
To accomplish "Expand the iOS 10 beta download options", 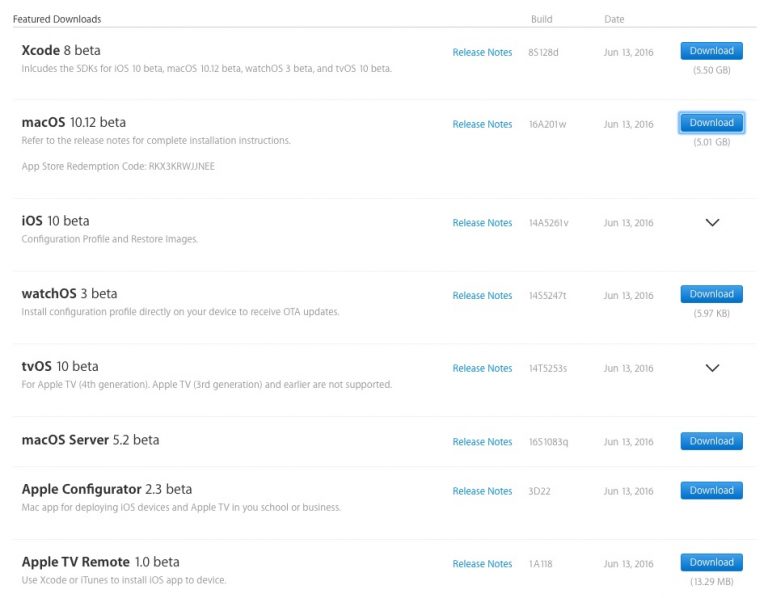I will (712, 223).
